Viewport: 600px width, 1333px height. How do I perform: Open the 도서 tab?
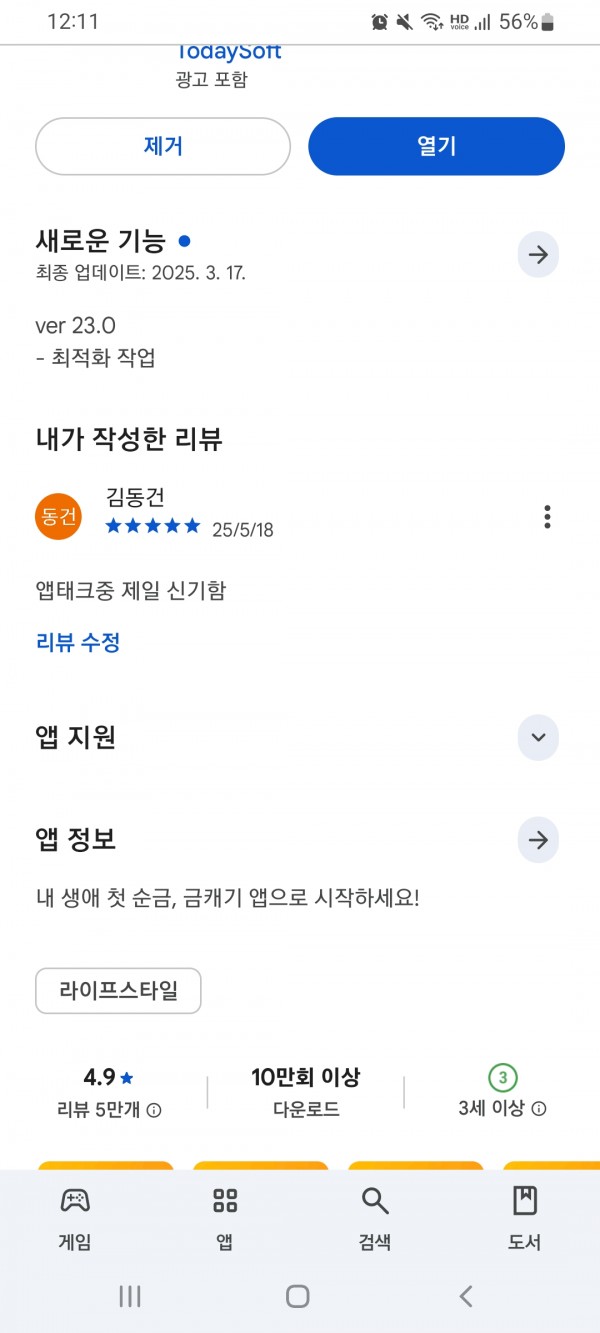point(525,1218)
